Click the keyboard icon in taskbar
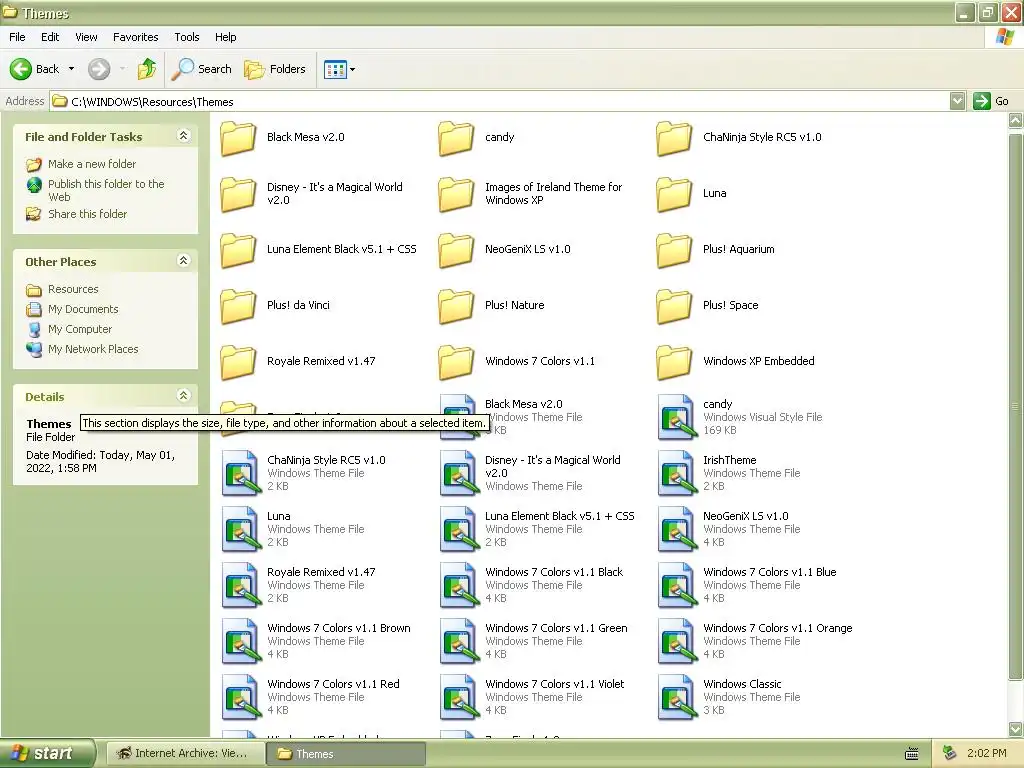The image size is (1024, 768). pos(912,754)
